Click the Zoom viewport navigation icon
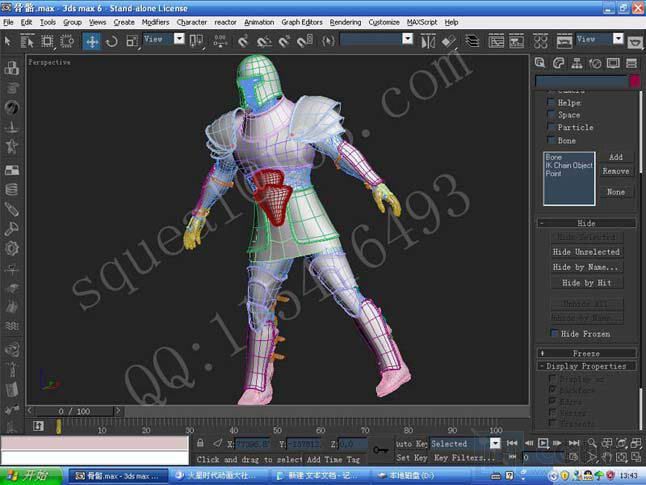646x485 pixels. click(x=592, y=443)
